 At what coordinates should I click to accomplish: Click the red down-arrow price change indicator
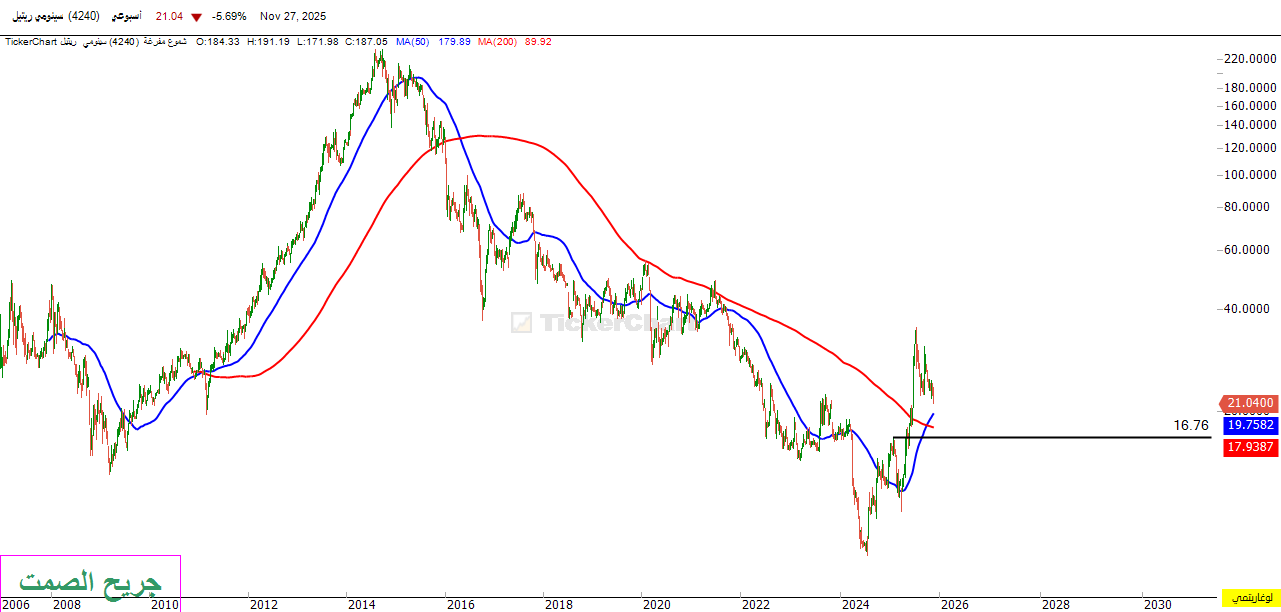click(x=197, y=17)
